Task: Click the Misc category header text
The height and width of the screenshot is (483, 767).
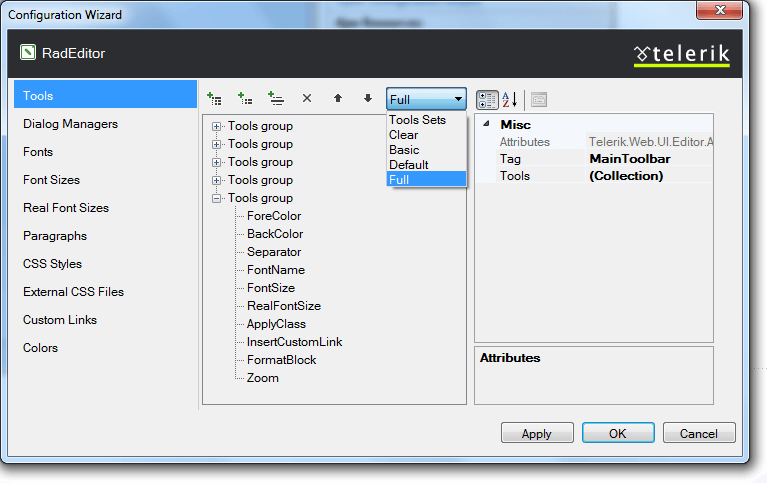Action: pos(515,125)
